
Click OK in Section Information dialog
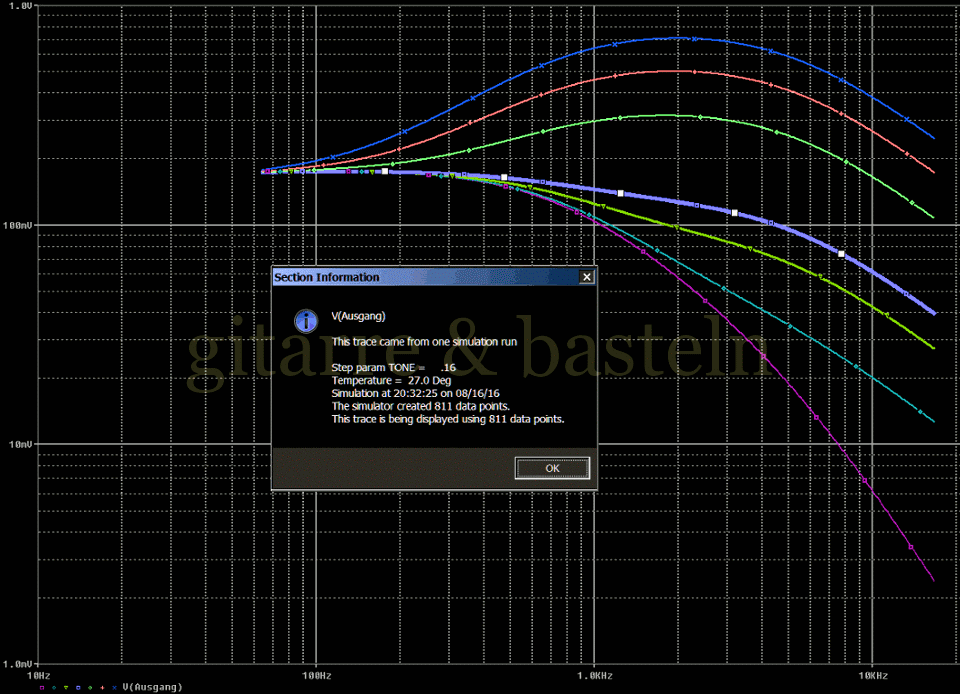(x=552, y=468)
